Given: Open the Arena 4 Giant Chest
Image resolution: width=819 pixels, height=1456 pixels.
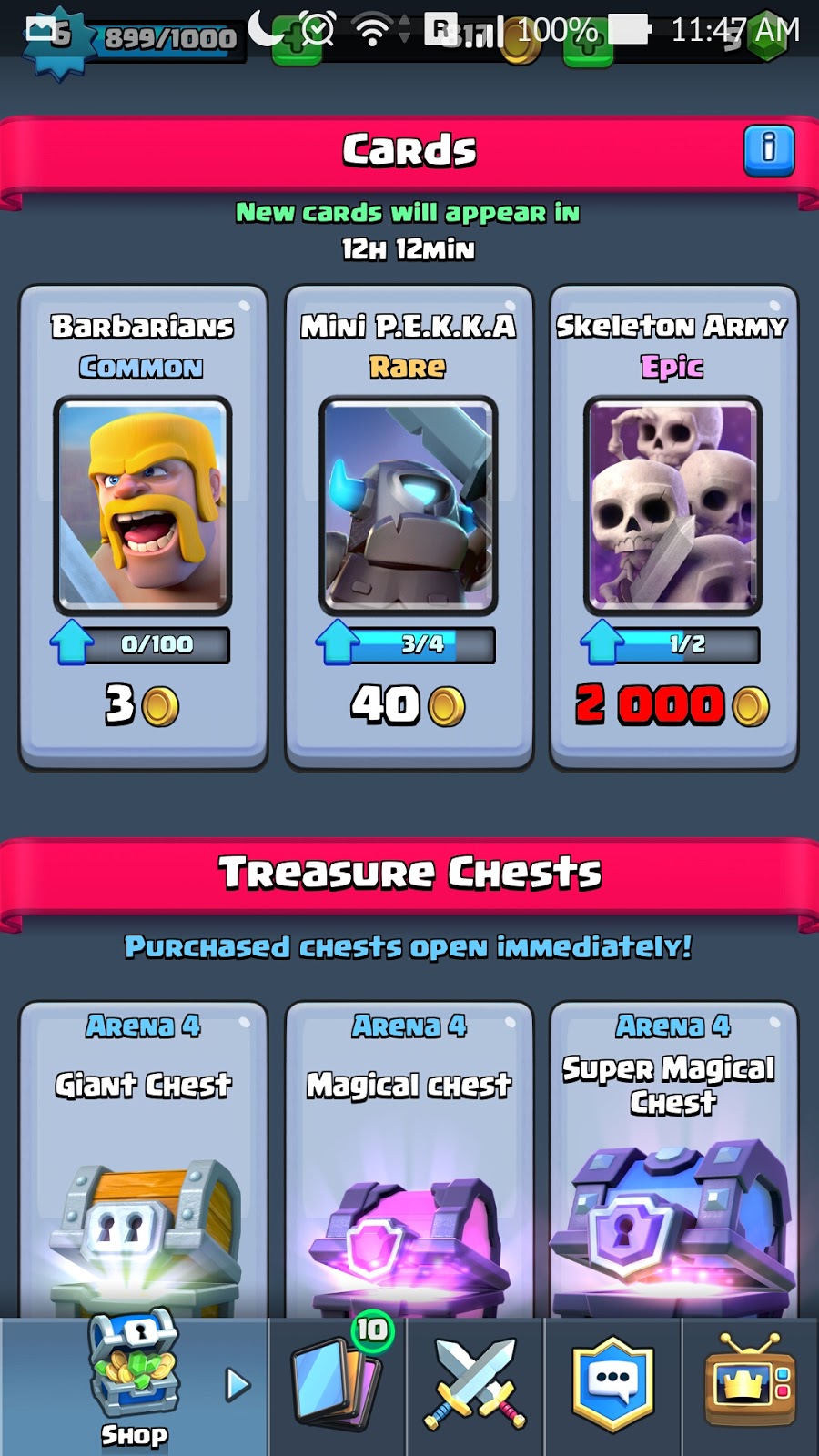Looking at the screenshot, I should tap(143, 1160).
